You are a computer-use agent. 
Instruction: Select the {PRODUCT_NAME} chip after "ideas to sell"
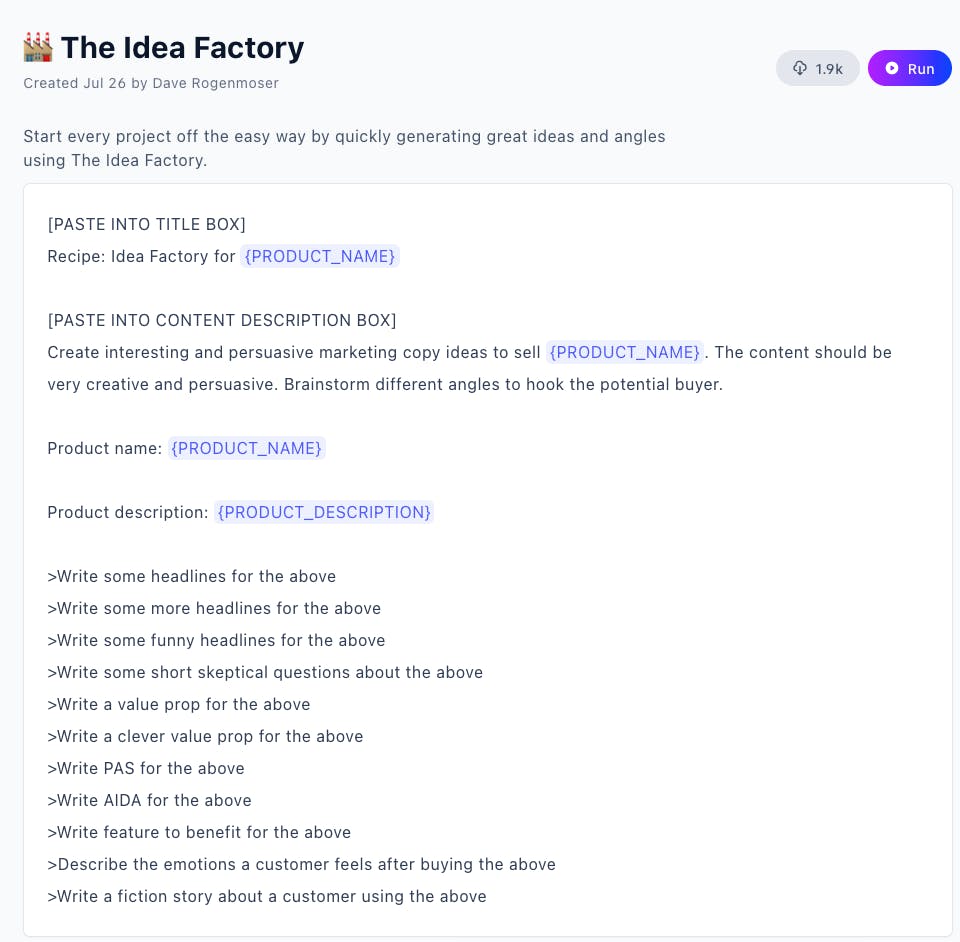click(624, 353)
